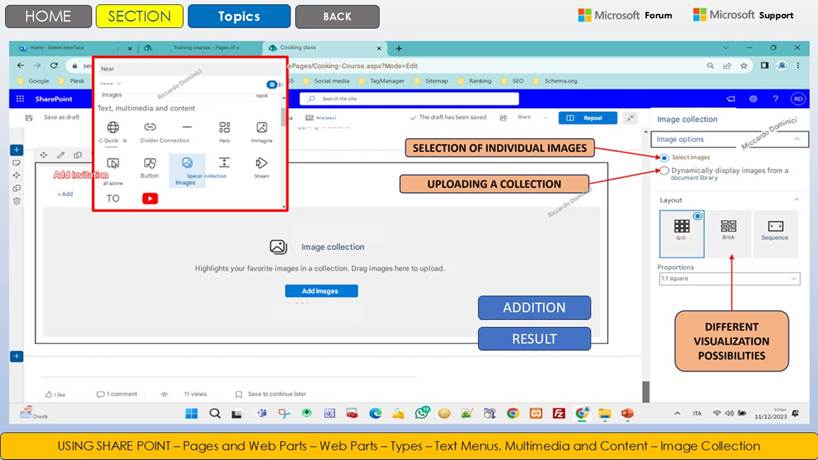Select the Image collection web part icon
Viewport: 818px width, 460px height.
pos(187,163)
